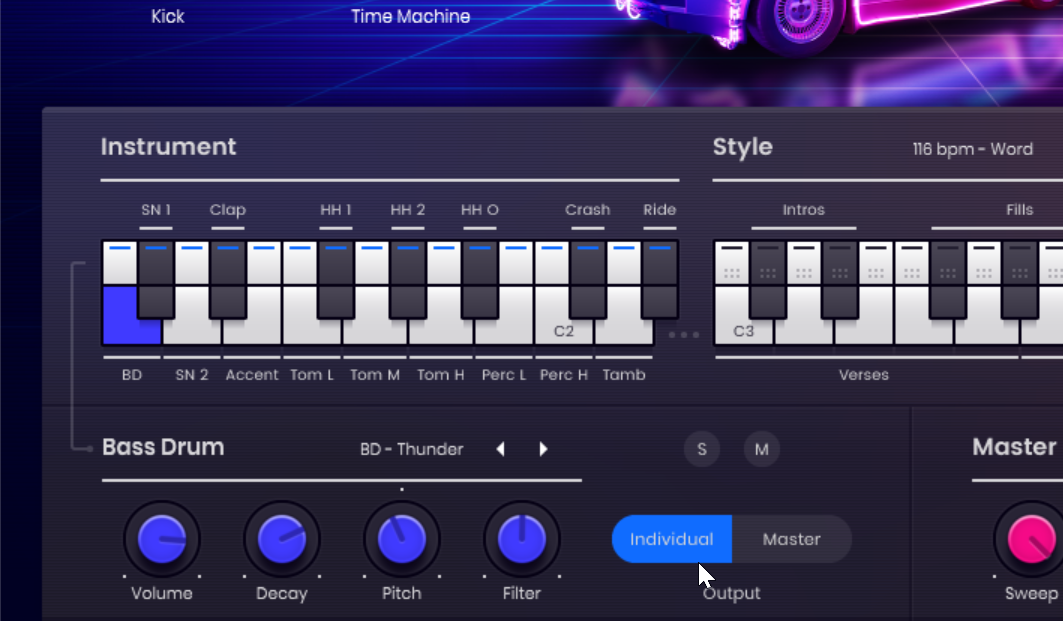The height and width of the screenshot is (621, 1063).
Task: Switch output to Master
Action: pyautogui.click(x=792, y=539)
